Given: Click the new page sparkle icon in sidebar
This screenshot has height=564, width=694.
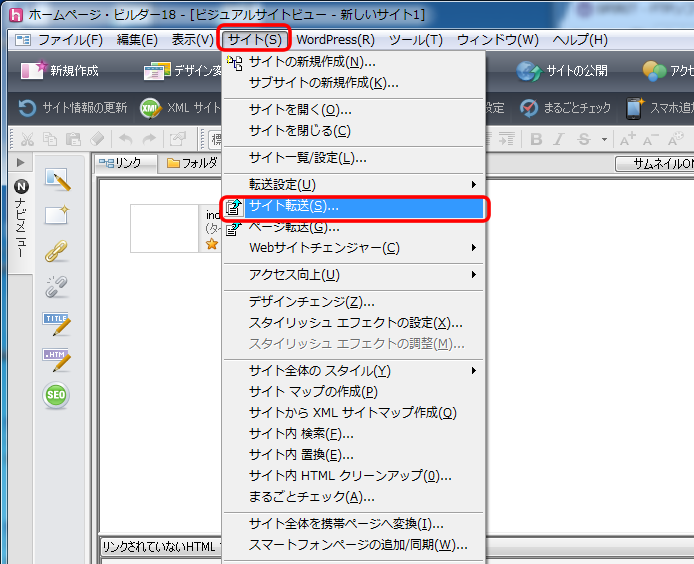Looking at the screenshot, I should (x=57, y=215).
